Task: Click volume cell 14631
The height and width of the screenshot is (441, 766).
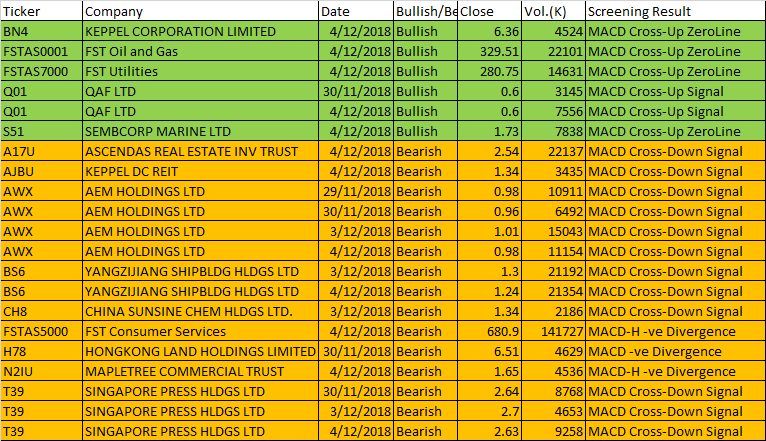Action: tap(553, 71)
